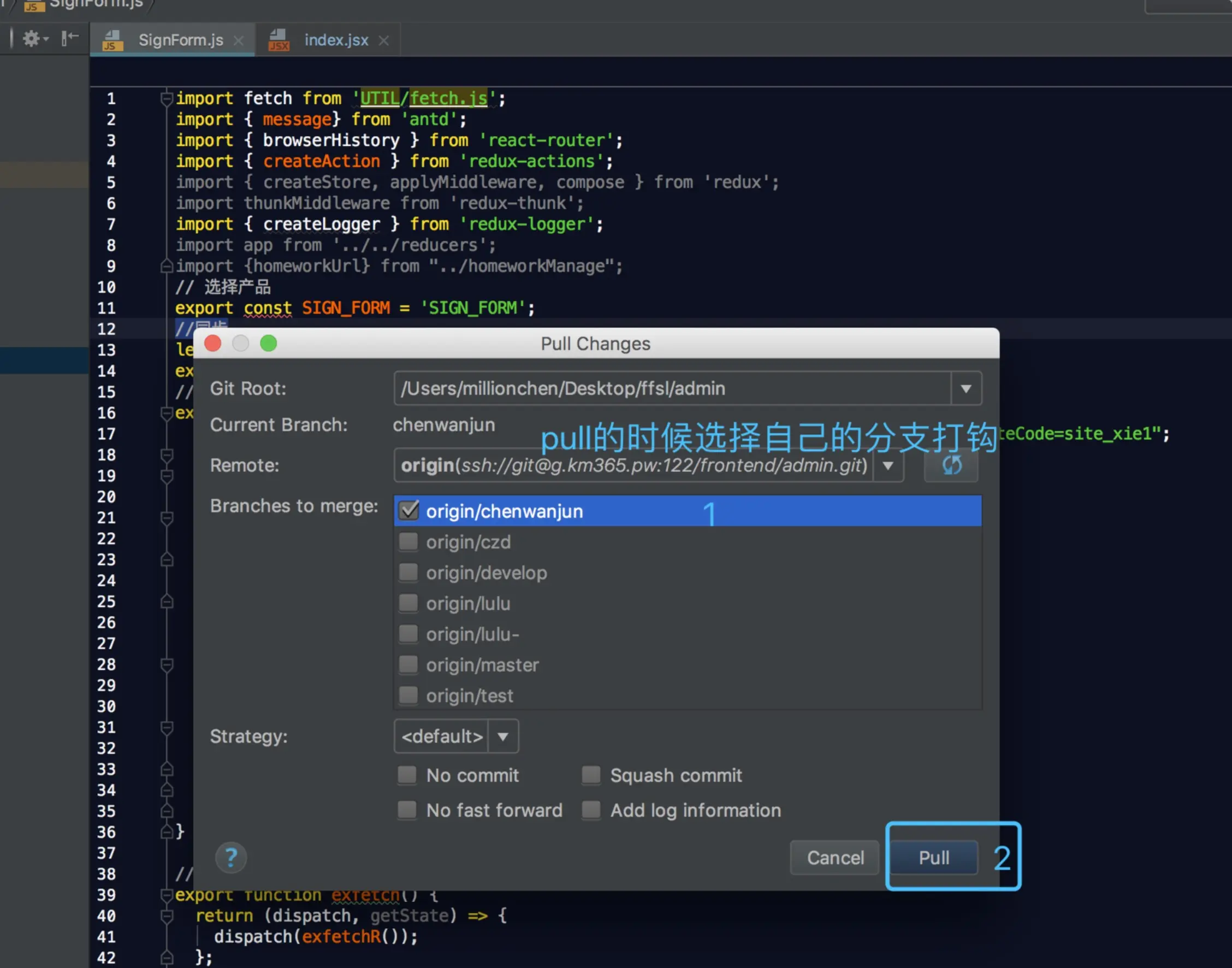Select the SignForm.js editor tab
The height and width of the screenshot is (968, 1232).
[x=180, y=40]
